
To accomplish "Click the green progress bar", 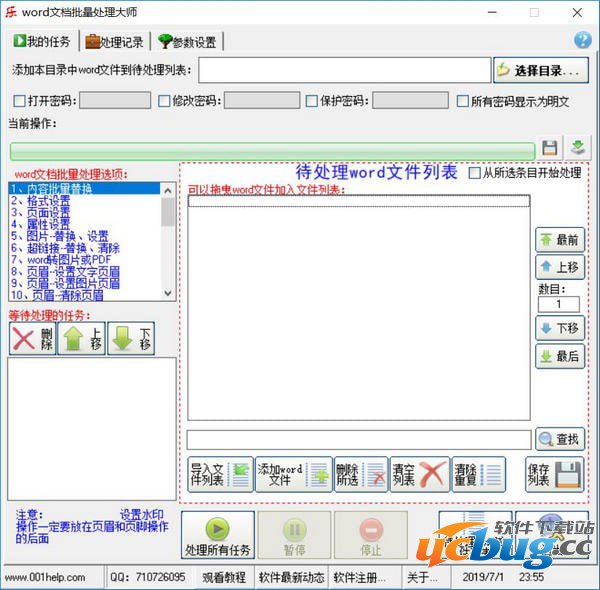I will (x=272, y=151).
